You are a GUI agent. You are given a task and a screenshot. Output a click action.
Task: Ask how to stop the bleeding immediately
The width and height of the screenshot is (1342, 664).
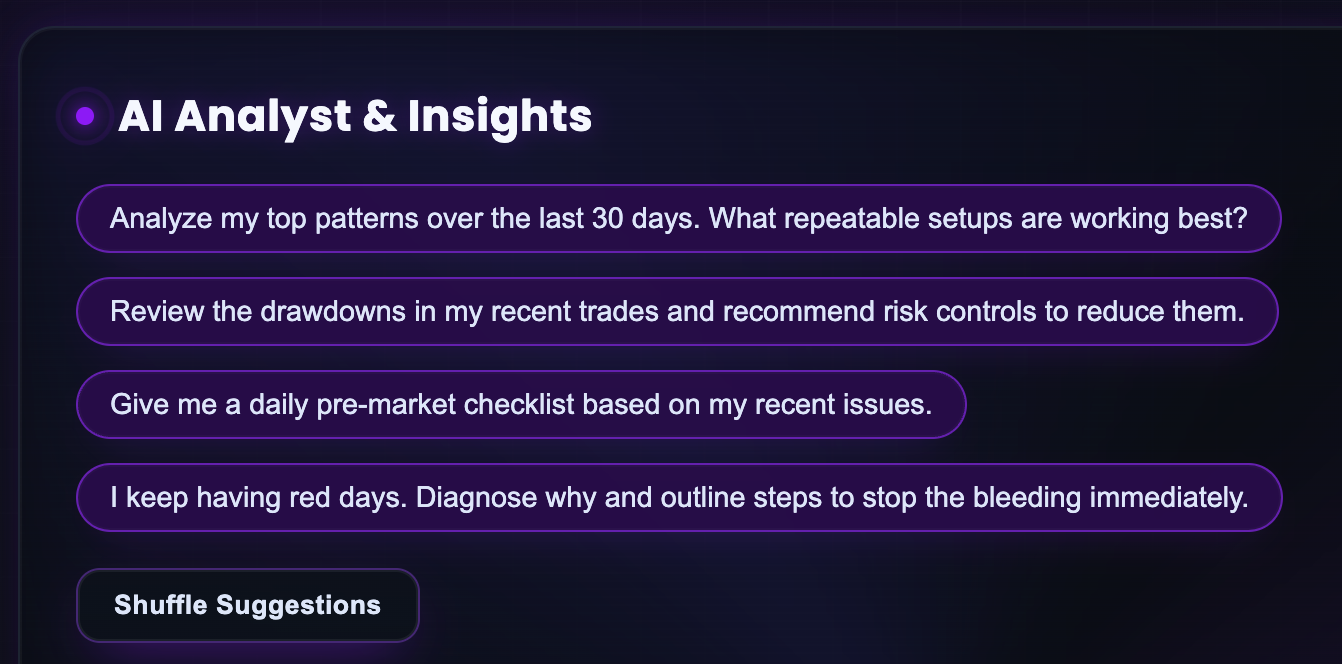pos(679,497)
